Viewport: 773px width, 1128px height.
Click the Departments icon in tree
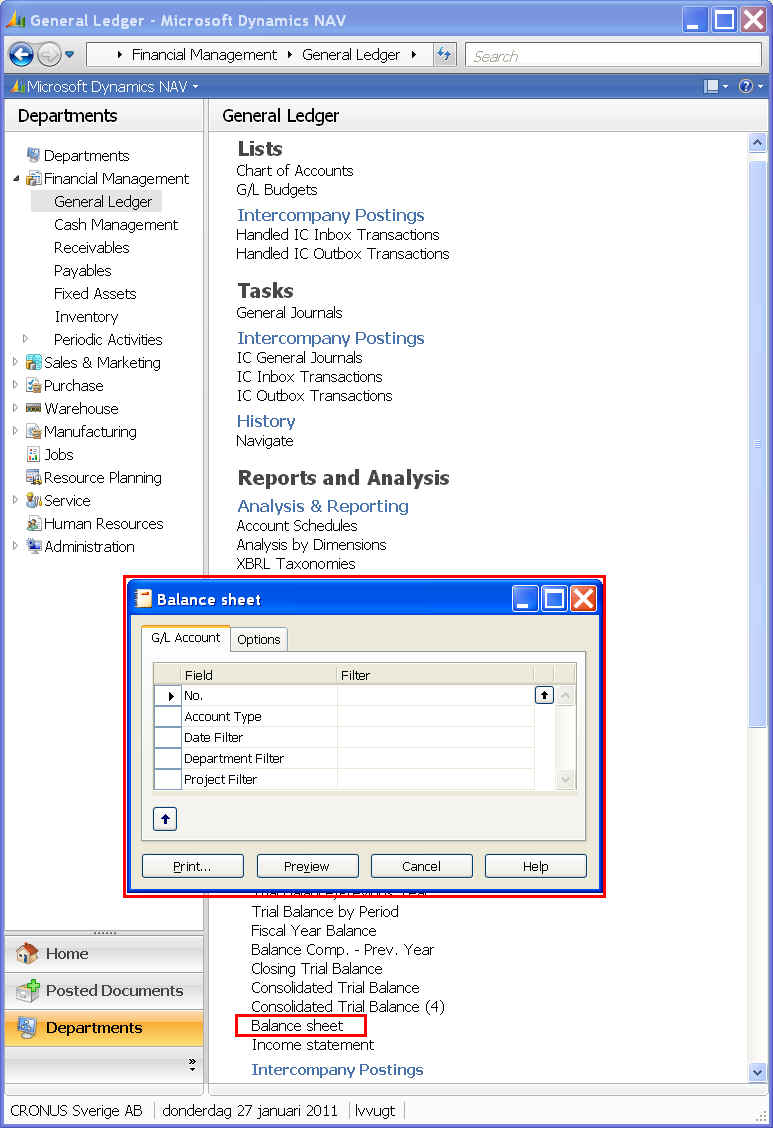(34, 155)
